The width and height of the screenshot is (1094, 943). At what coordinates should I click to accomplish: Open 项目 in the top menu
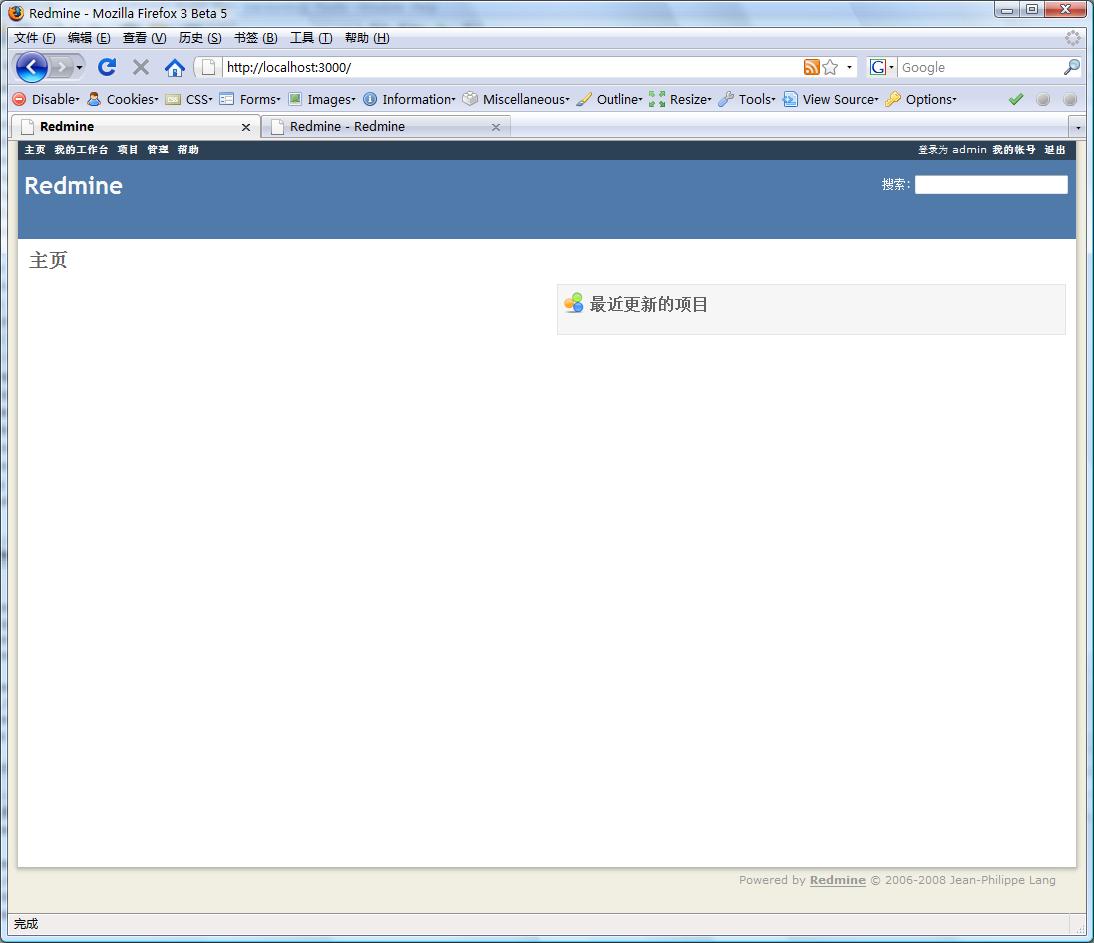point(128,149)
